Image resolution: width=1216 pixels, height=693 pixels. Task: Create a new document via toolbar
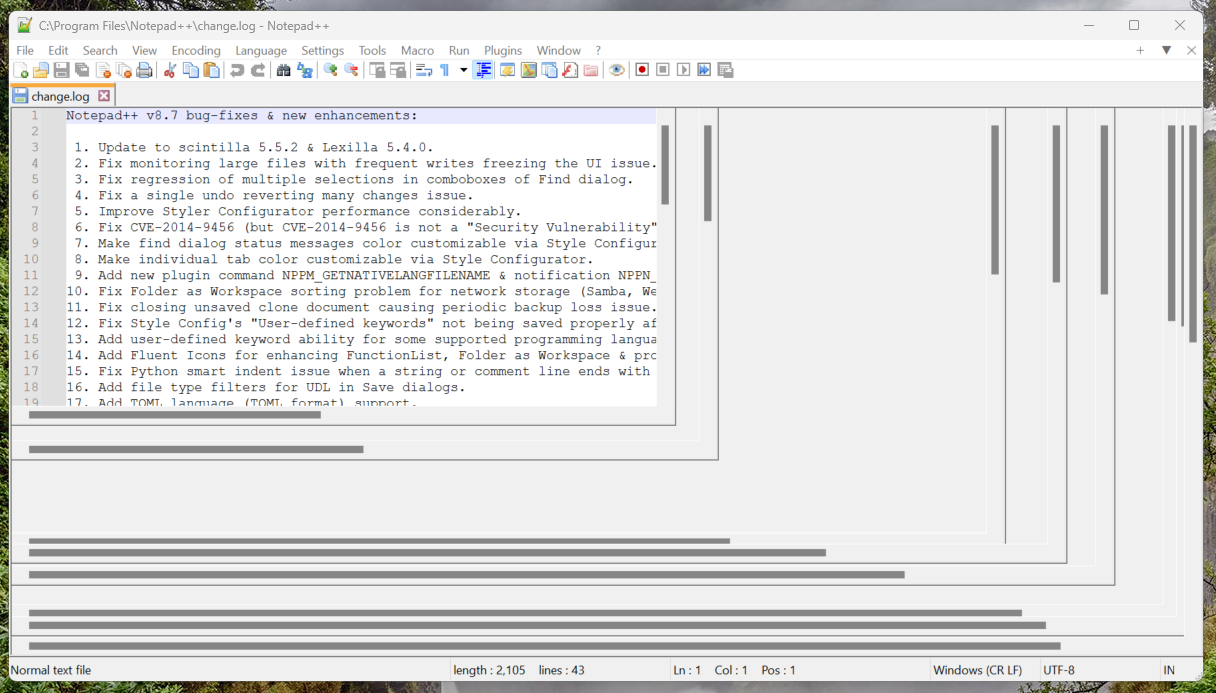21,70
